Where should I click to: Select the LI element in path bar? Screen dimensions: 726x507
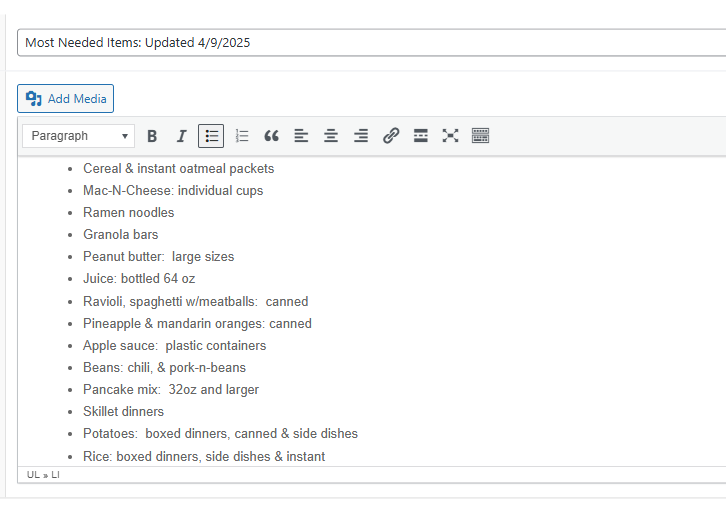55,474
